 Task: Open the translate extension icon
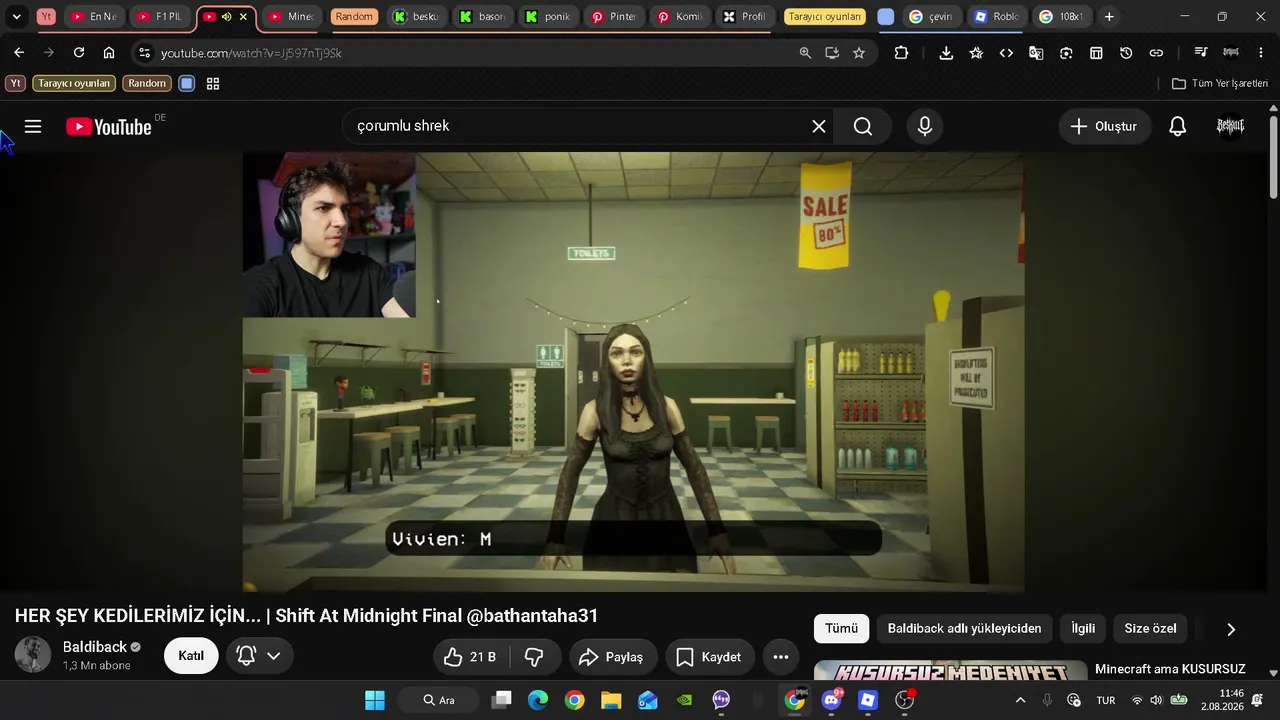(1036, 53)
